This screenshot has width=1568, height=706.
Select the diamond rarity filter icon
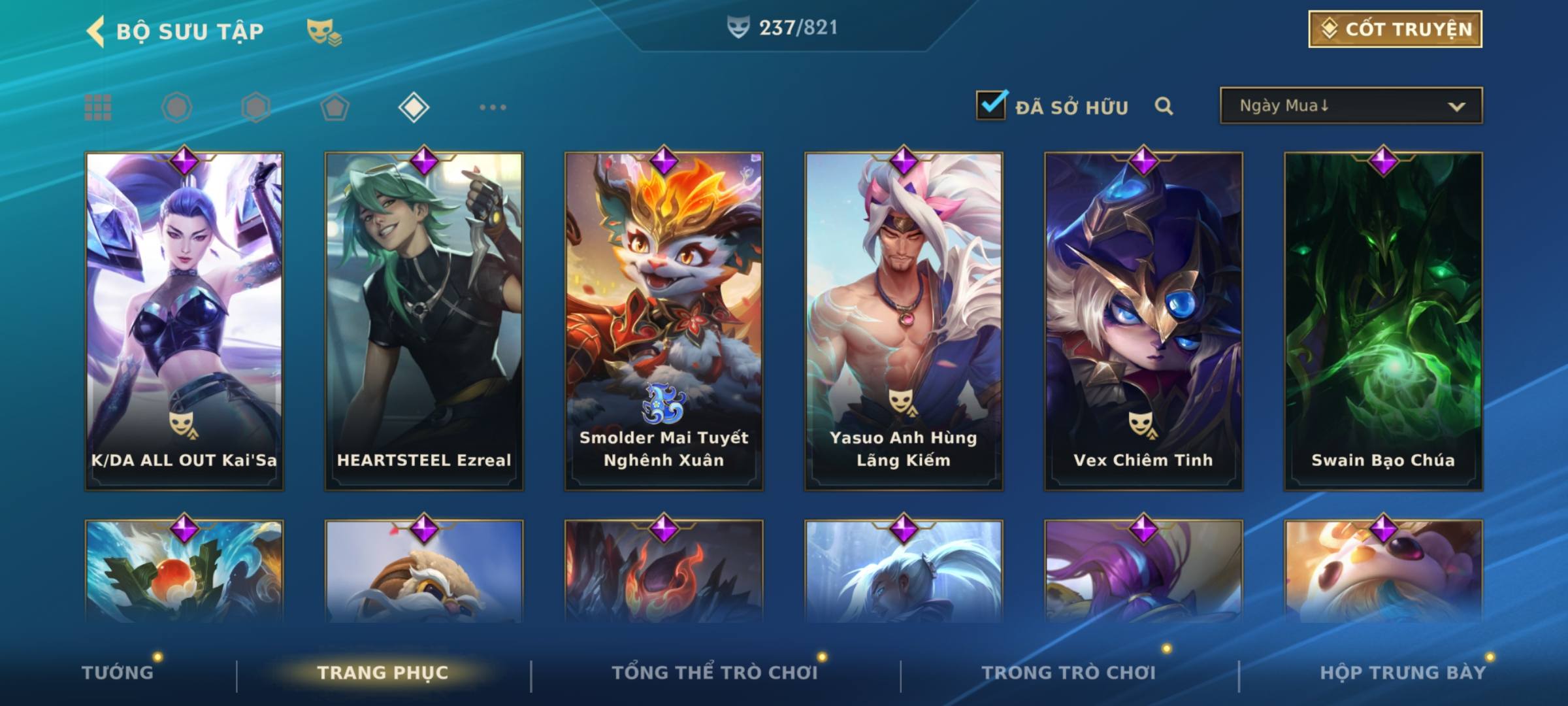(x=414, y=107)
